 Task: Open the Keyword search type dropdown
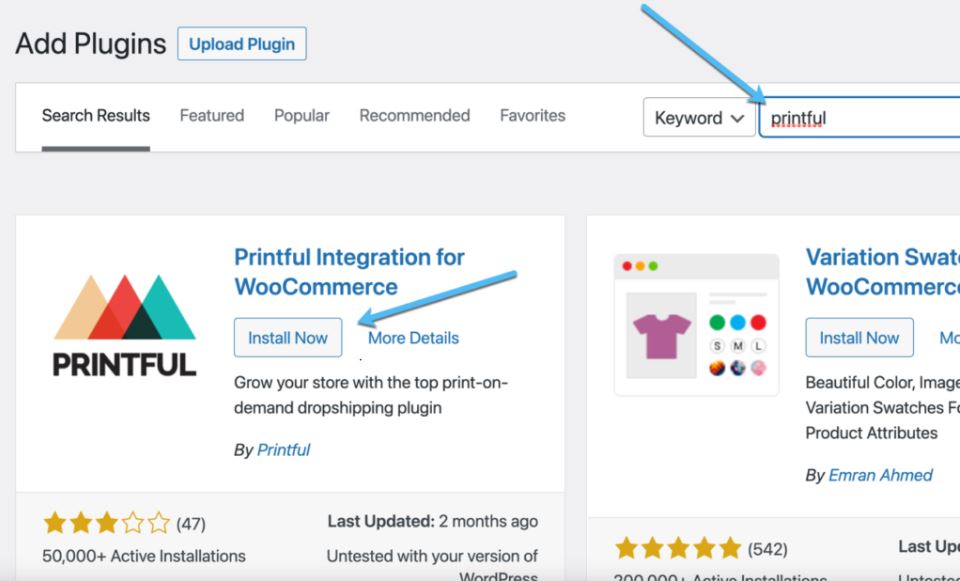[699, 118]
